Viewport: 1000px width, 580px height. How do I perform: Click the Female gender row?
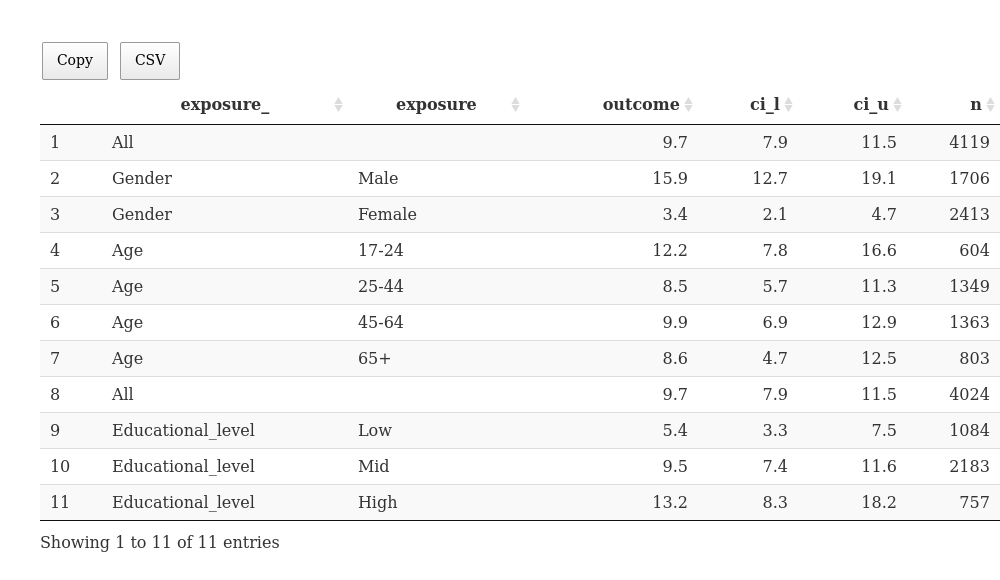[x=520, y=214]
